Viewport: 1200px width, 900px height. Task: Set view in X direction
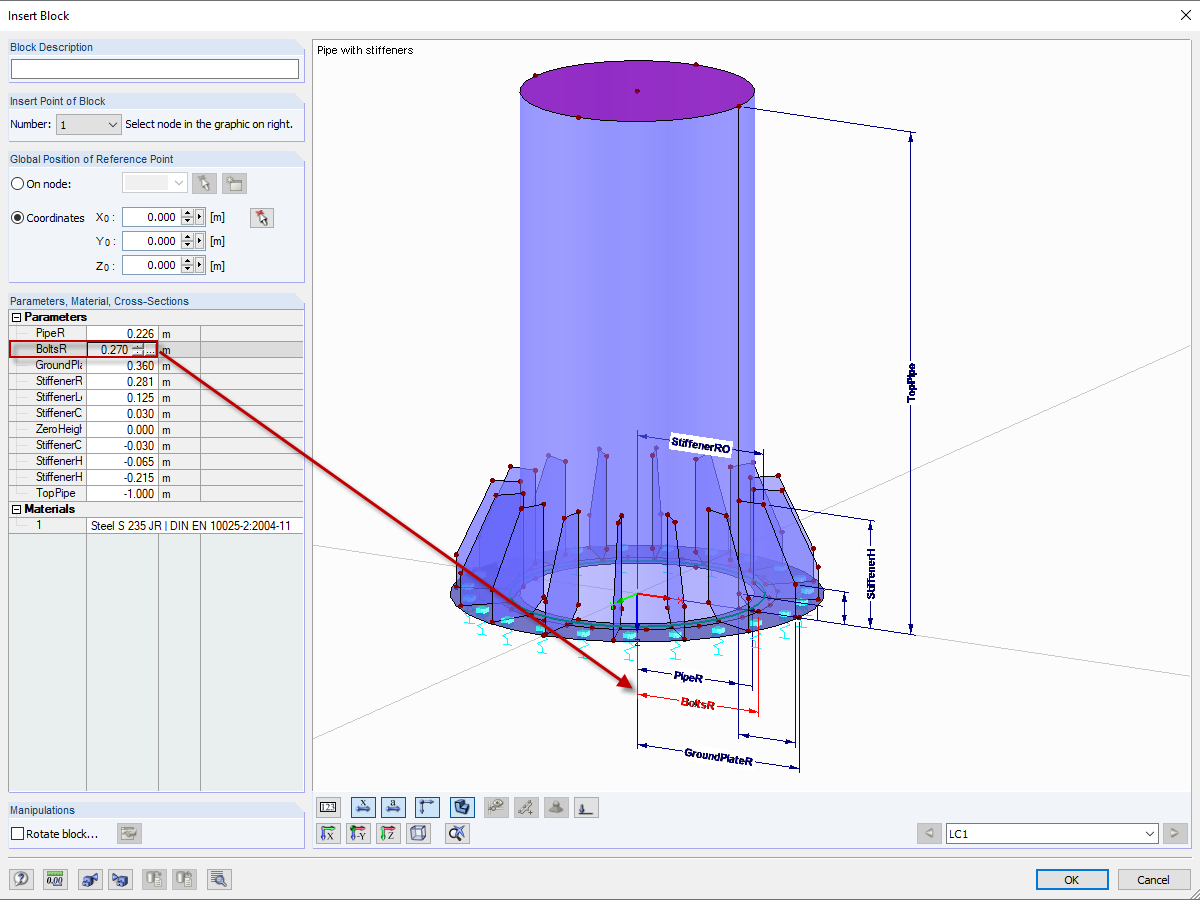328,833
